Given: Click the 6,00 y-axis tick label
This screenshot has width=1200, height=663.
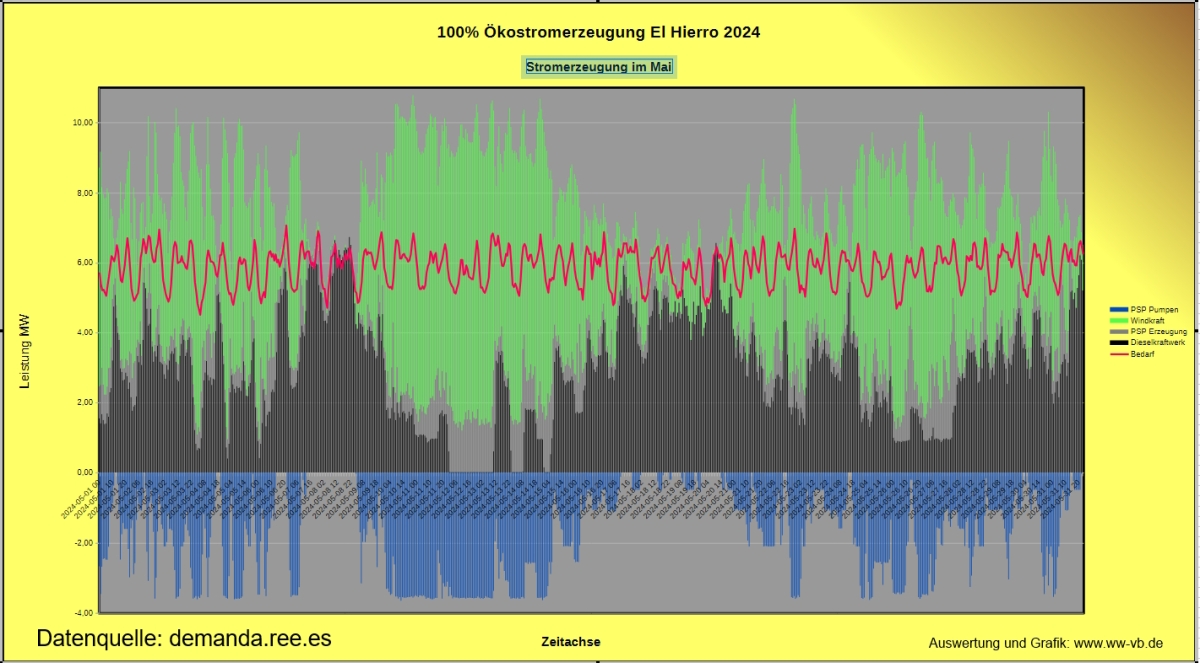Looking at the screenshot, I should (84, 262).
